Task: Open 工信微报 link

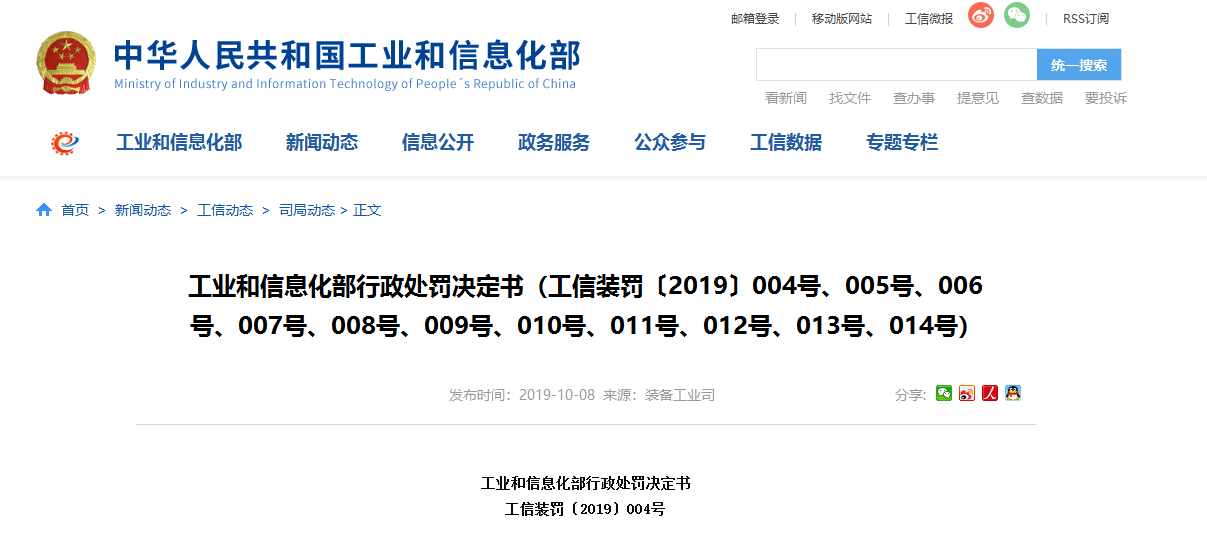Action: 929,19
